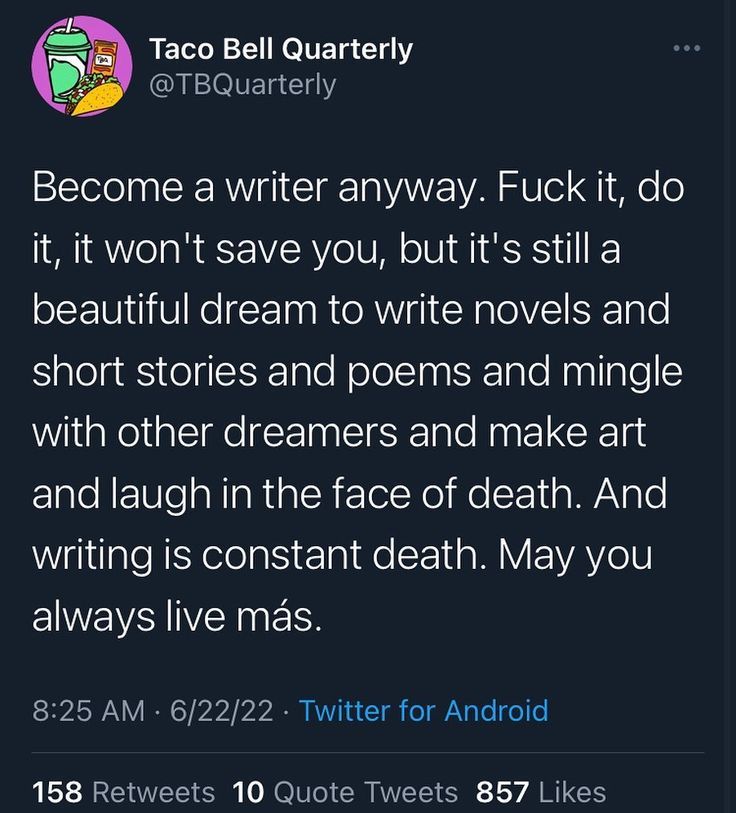Open the Taco Bell Quarterly display name

(280, 49)
